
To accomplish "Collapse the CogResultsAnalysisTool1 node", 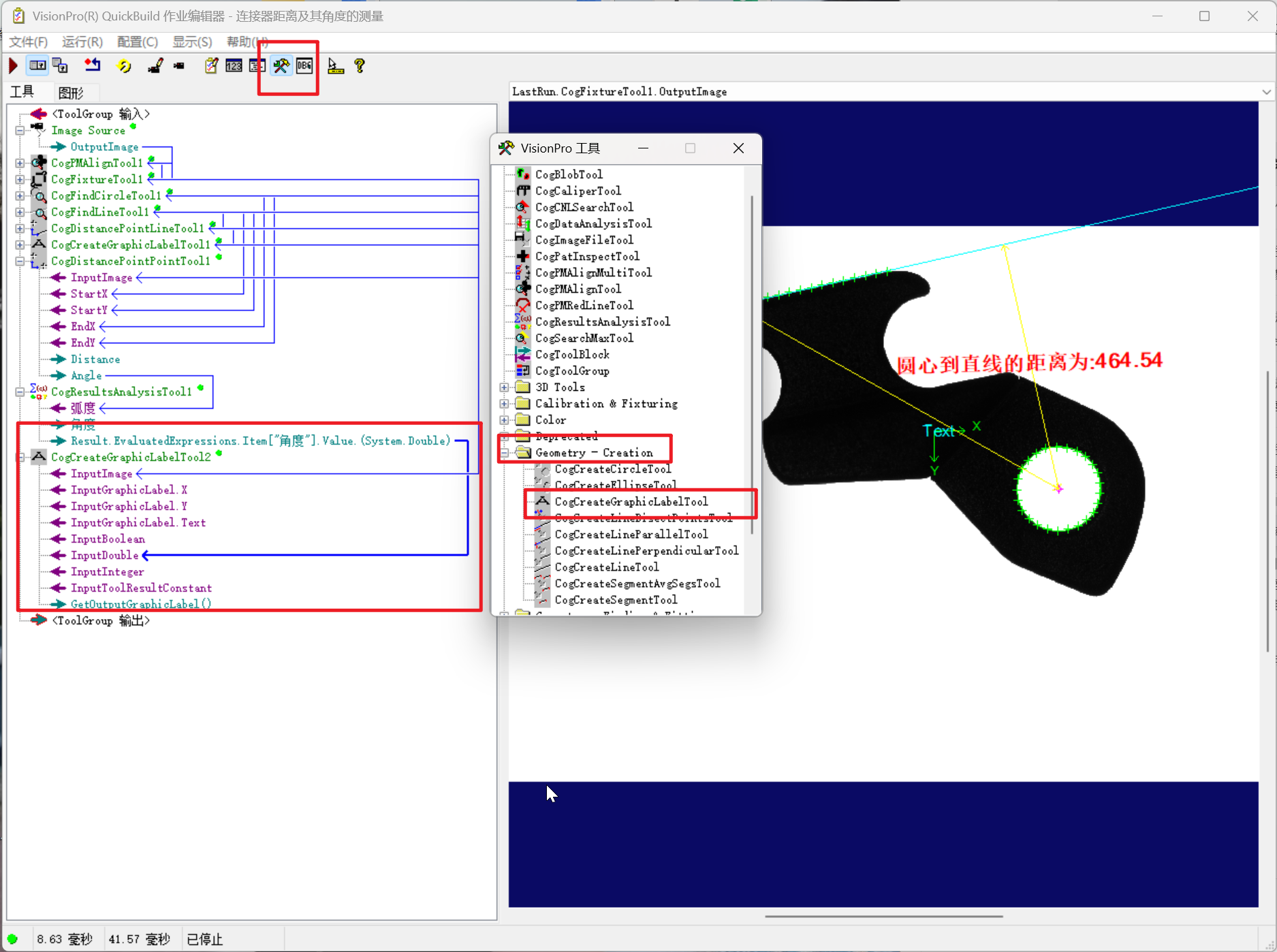I will [20, 392].
